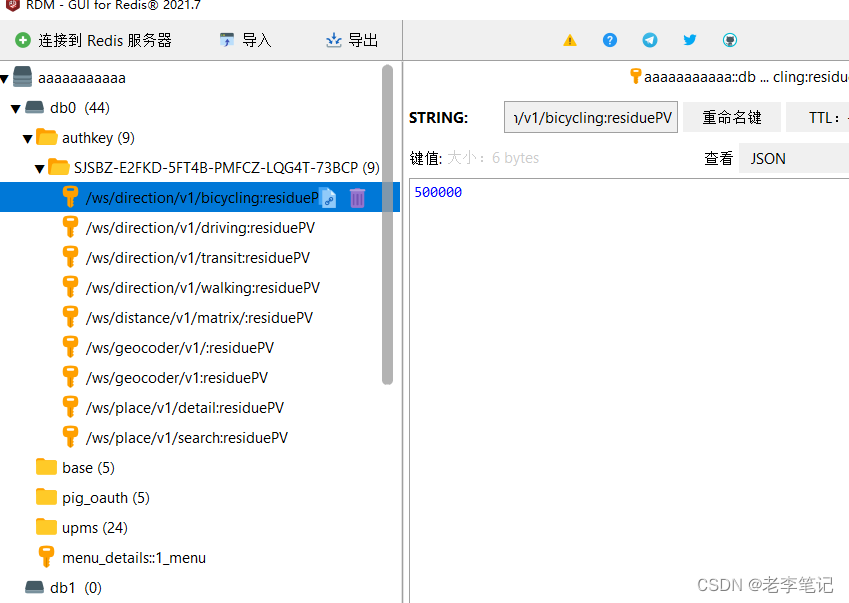
Task: Click the import icon
Action: [227, 40]
